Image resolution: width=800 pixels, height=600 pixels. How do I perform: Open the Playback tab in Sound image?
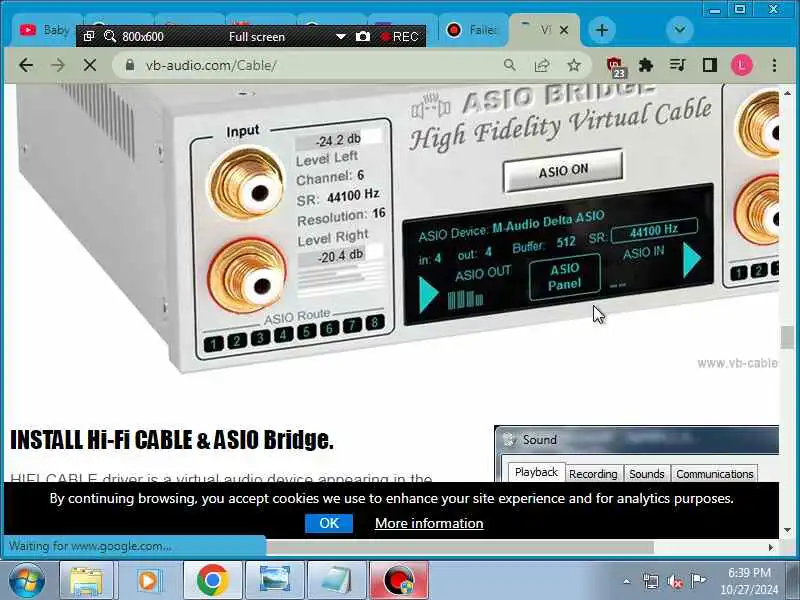[536, 473]
